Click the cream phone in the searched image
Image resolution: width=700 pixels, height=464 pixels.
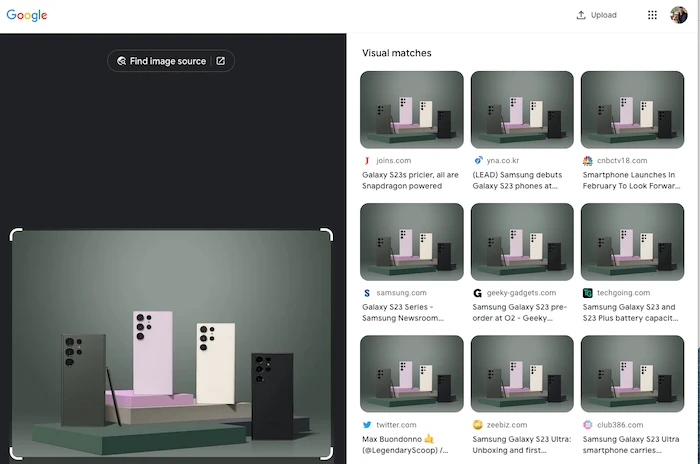[216, 363]
